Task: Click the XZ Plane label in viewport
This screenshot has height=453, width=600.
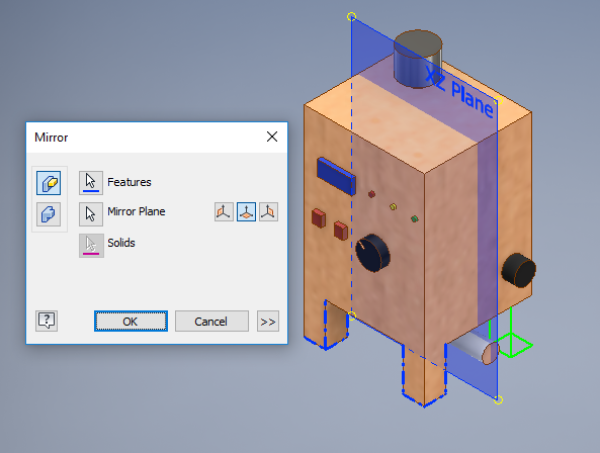Action: (460, 91)
